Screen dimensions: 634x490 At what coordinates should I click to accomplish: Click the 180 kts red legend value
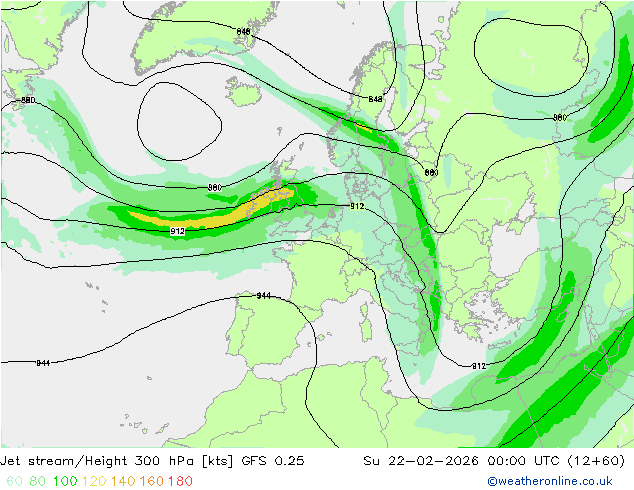pos(180,481)
